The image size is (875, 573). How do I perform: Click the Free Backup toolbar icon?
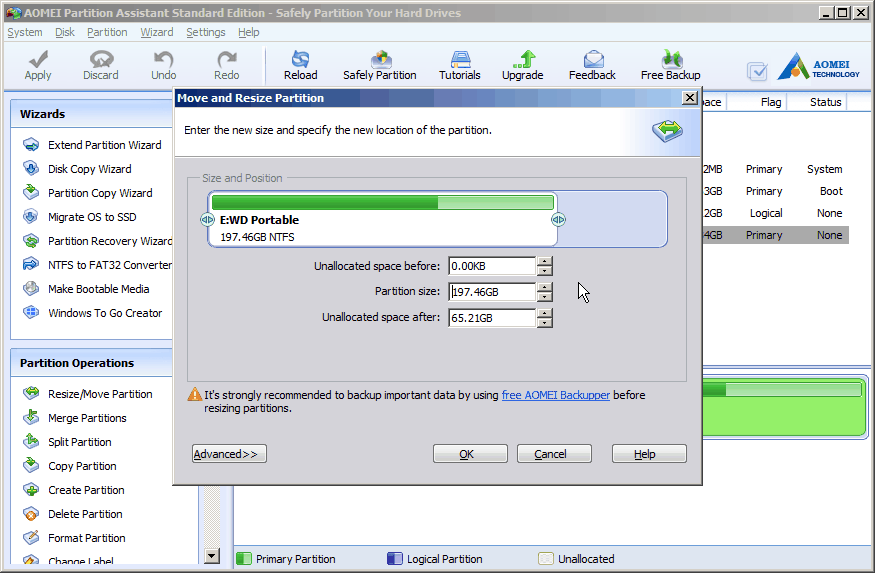[671, 59]
